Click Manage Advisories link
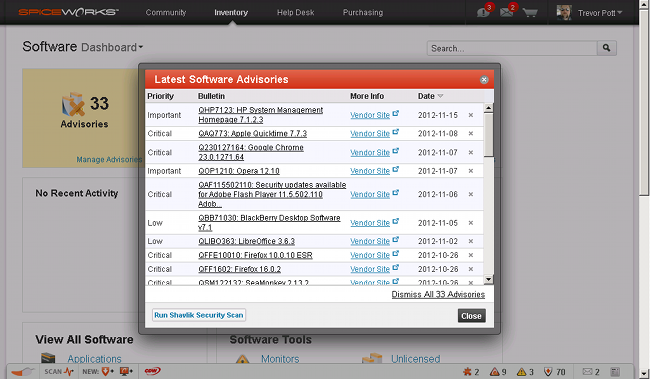This screenshot has width=650, height=379. 109,159
